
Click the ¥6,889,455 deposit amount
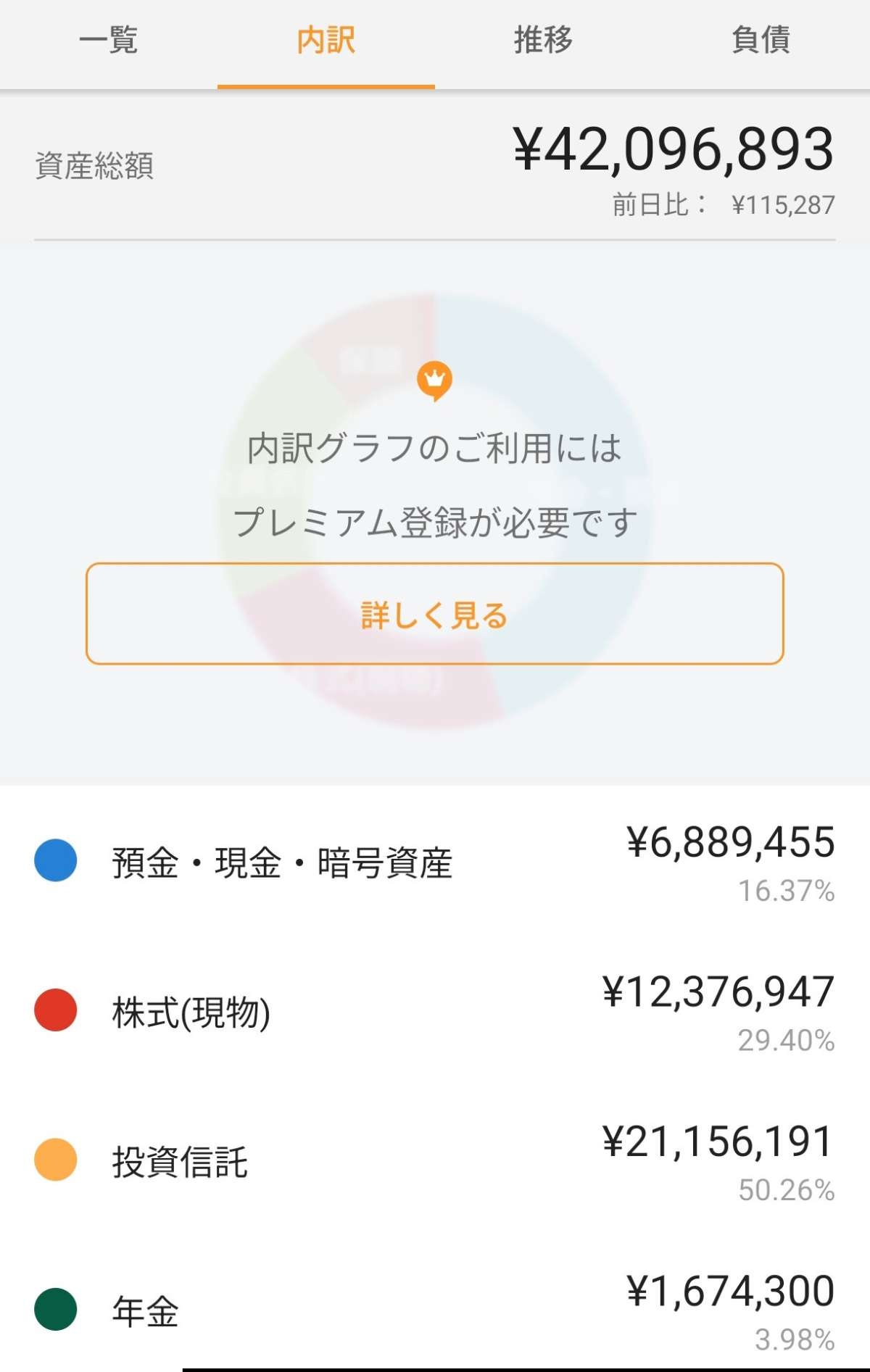[x=730, y=842]
